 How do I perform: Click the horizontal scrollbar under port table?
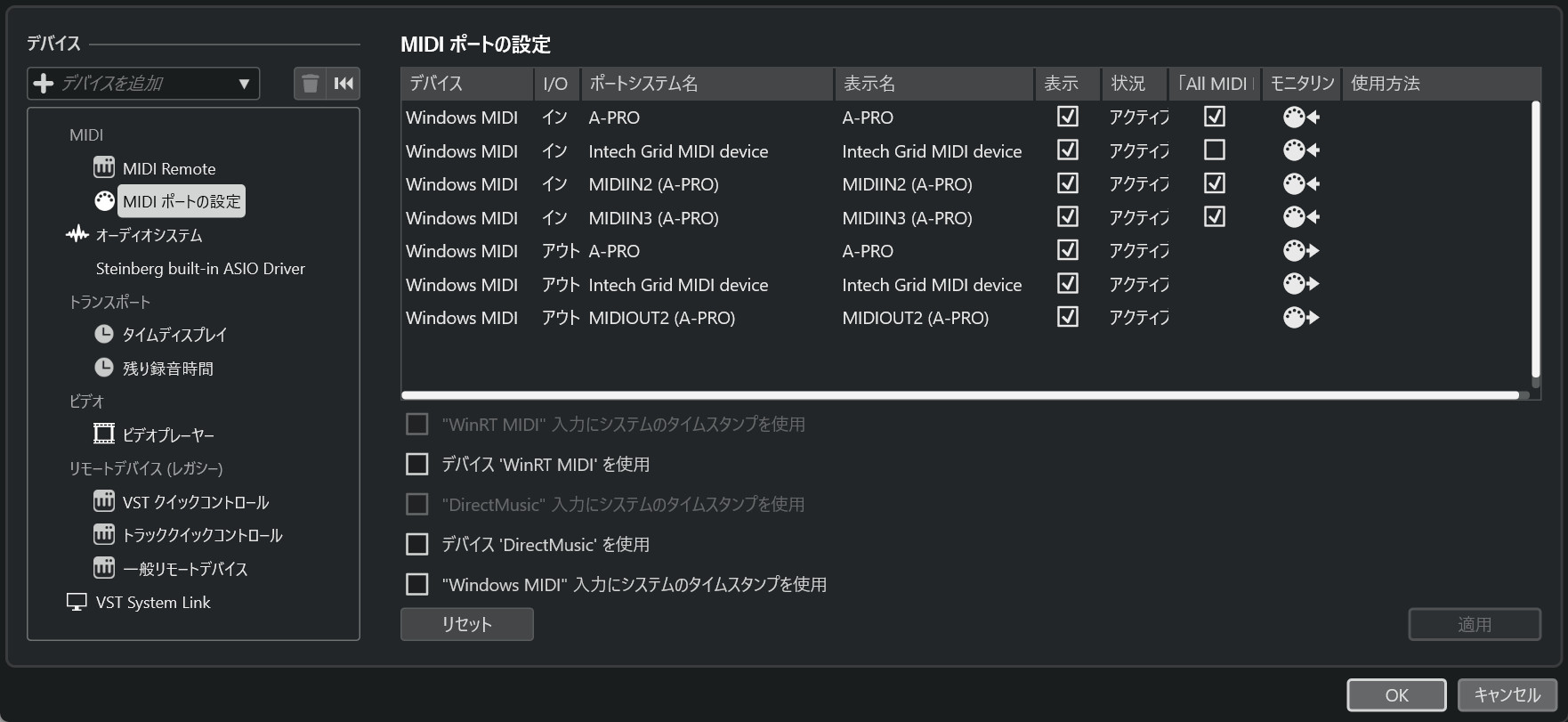(959, 394)
